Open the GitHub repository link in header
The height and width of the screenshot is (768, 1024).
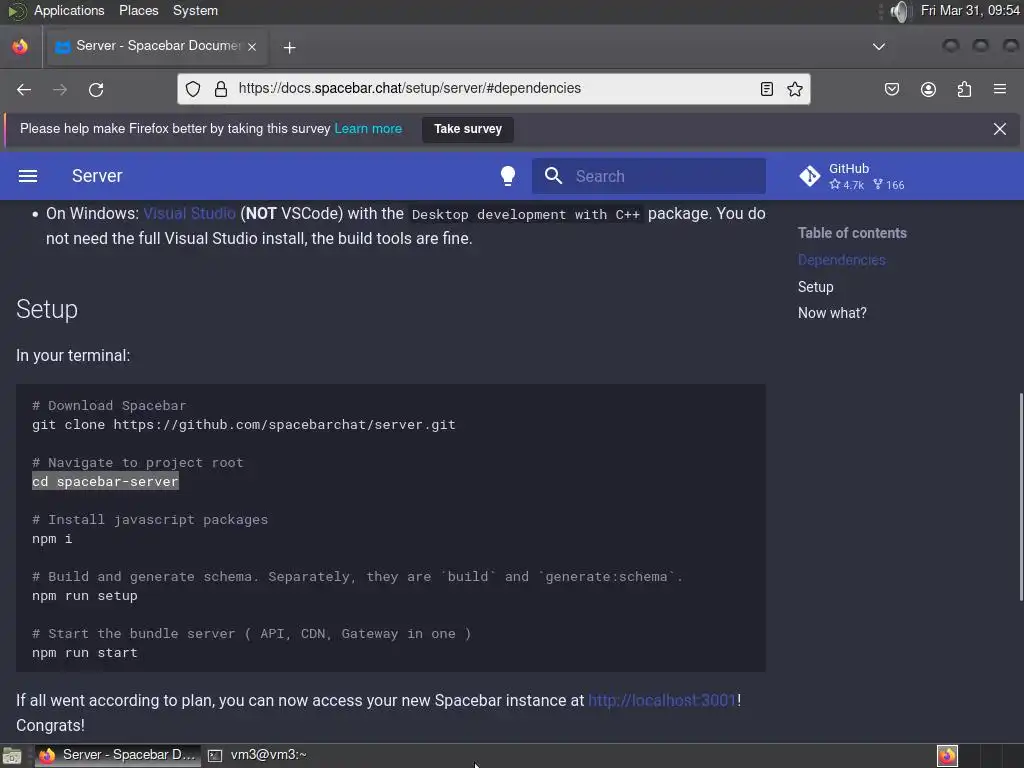[852, 176]
